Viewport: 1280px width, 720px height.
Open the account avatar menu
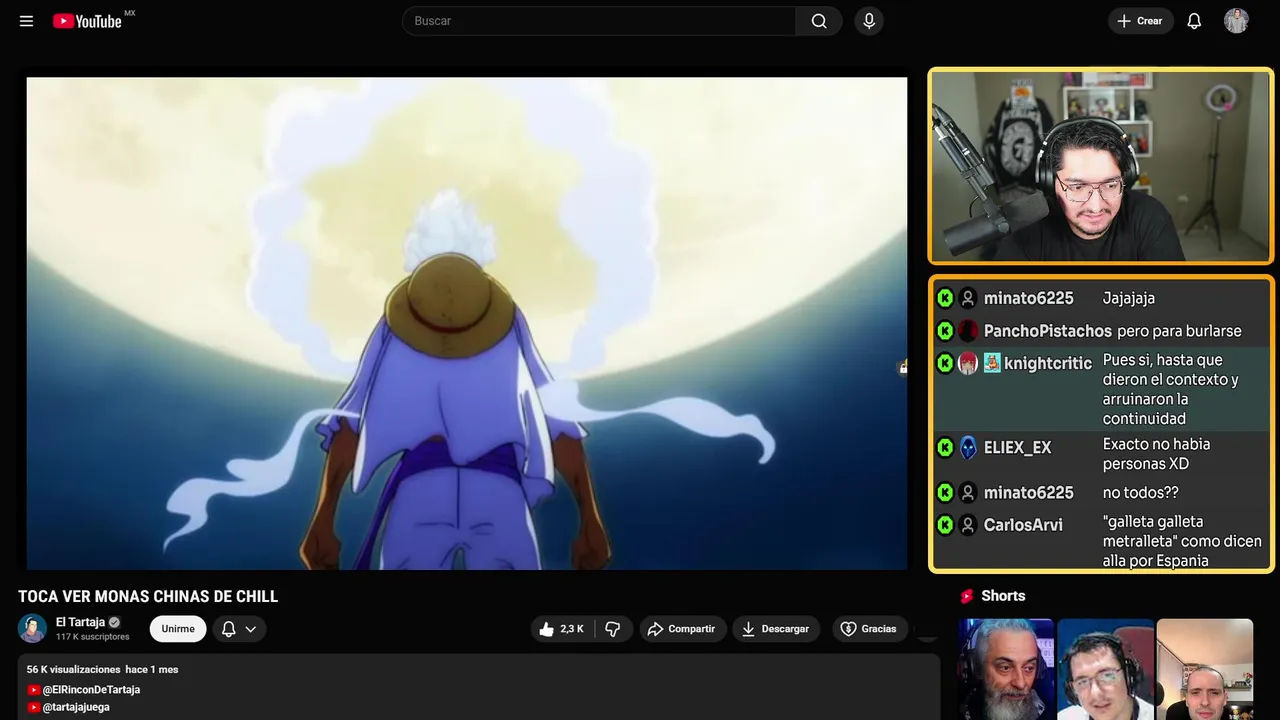(x=1236, y=21)
